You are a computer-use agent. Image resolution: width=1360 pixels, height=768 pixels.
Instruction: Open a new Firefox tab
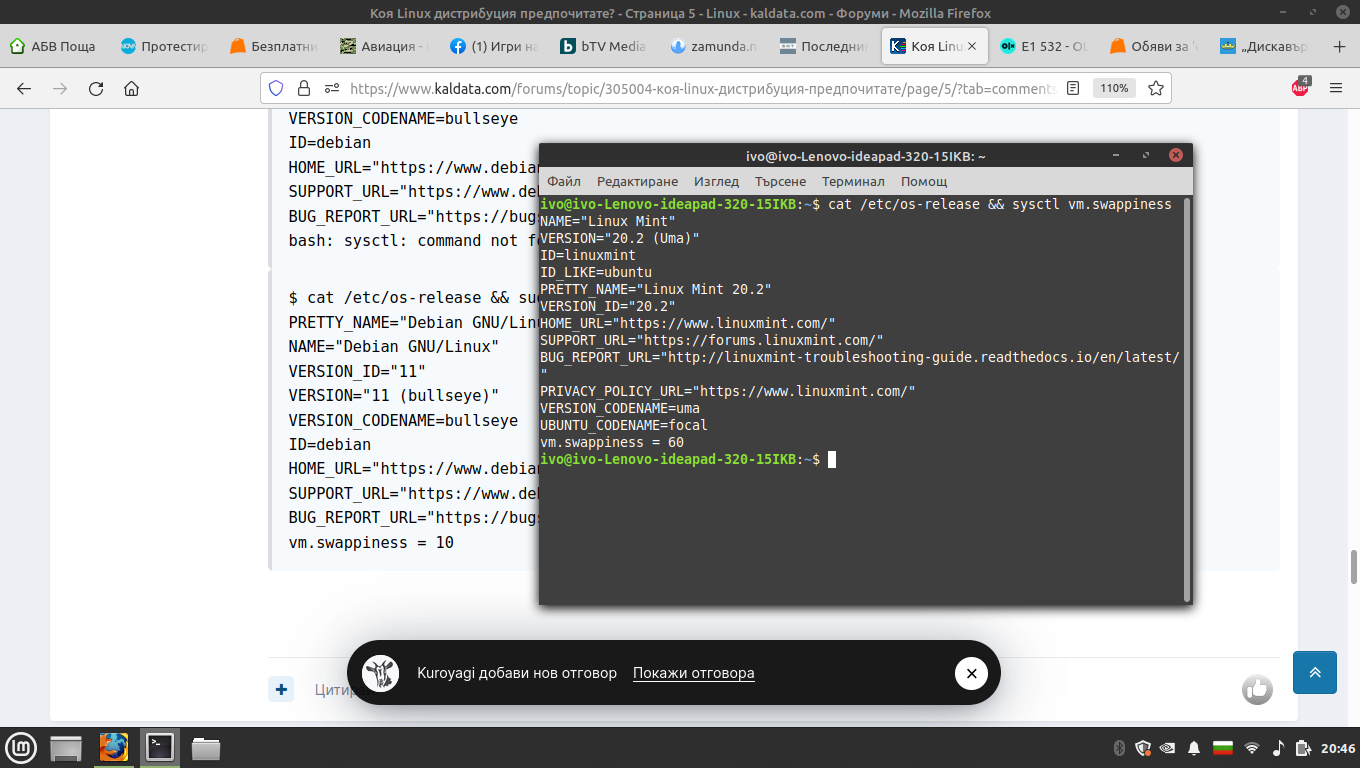pos(1340,46)
